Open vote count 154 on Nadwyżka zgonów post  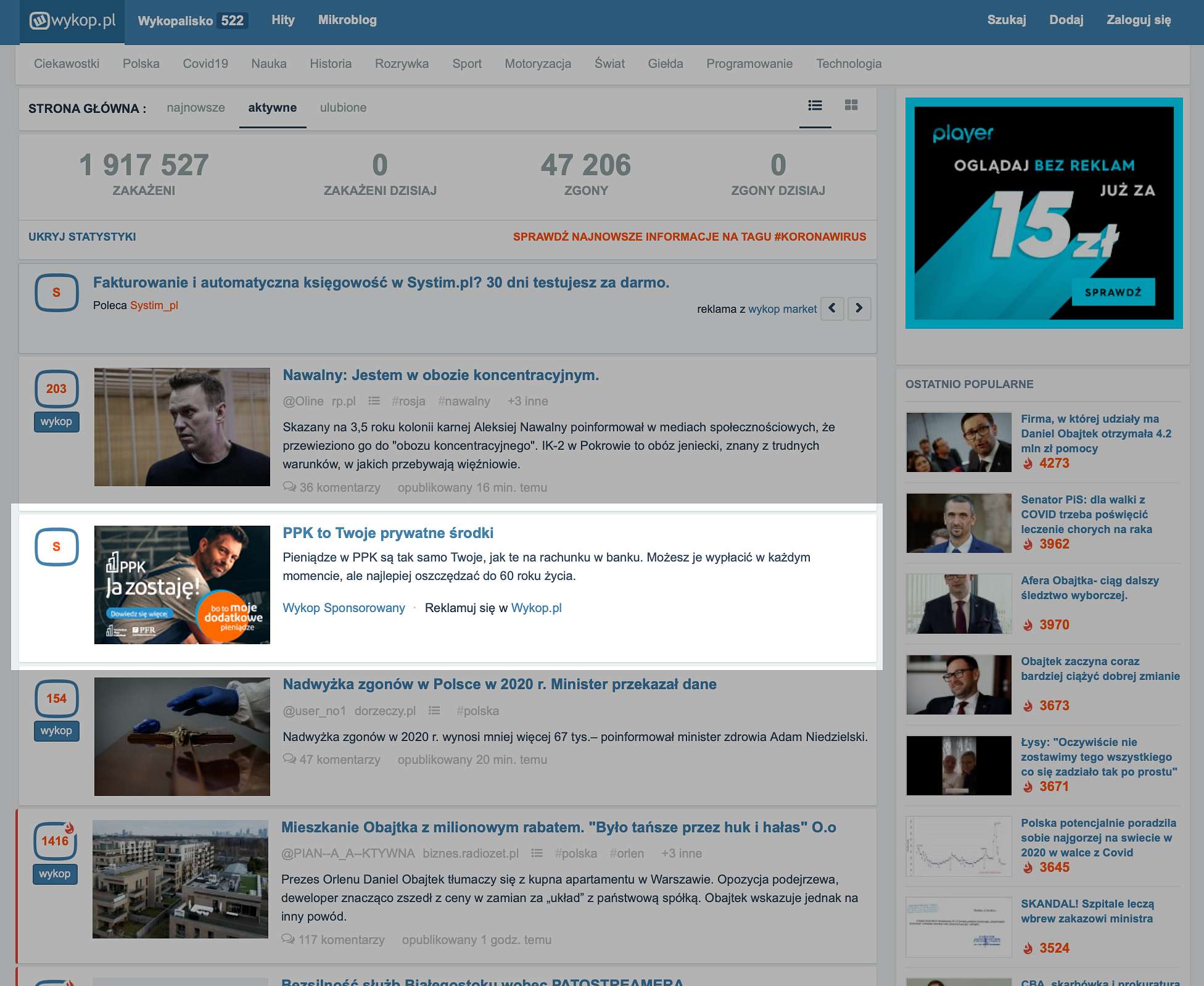coord(56,698)
